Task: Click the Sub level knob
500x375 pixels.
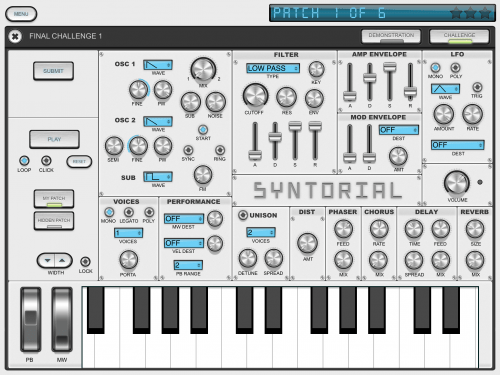Action: tap(191, 102)
